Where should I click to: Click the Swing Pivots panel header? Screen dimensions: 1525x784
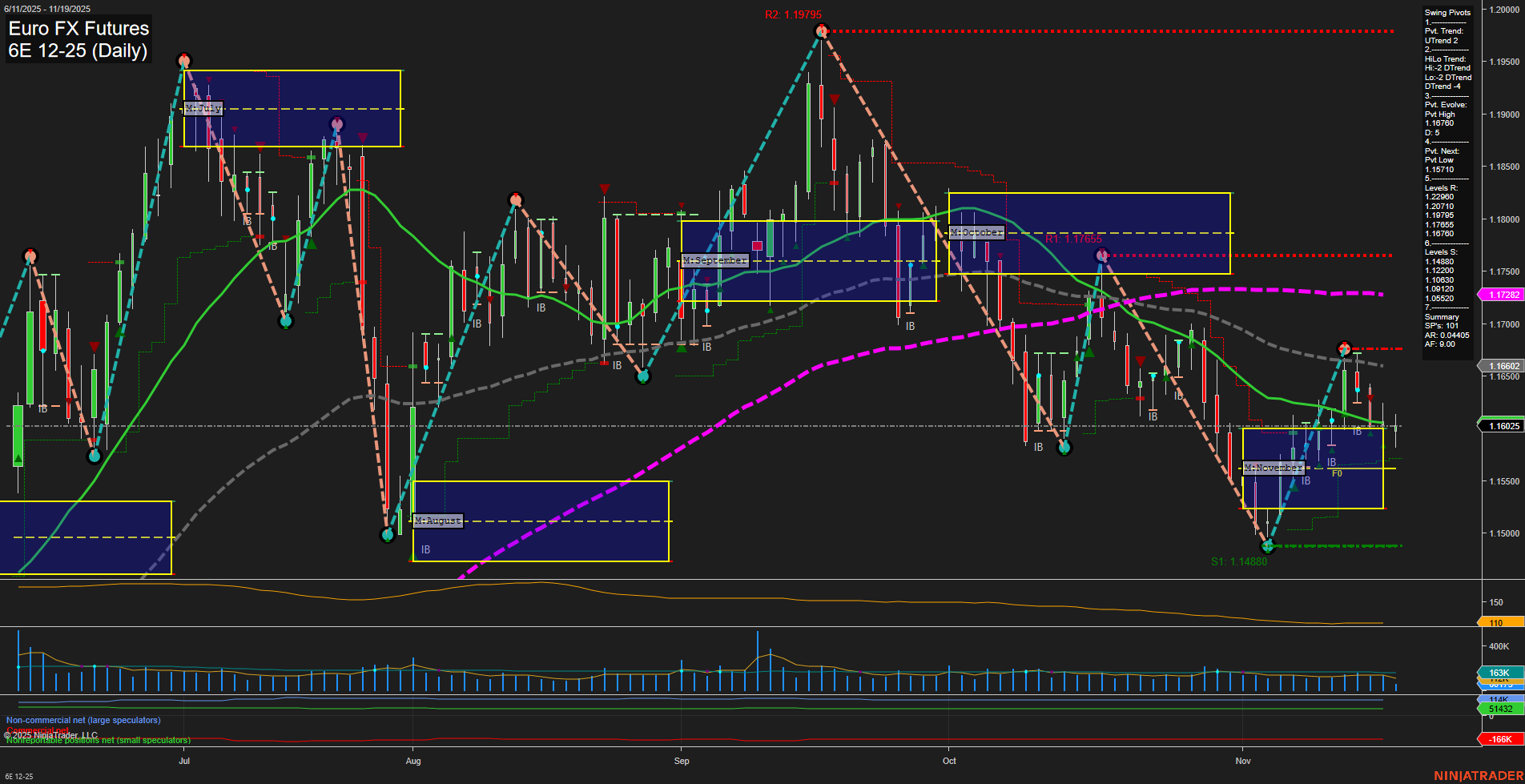pyautogui.click(x=1447, y=13)
